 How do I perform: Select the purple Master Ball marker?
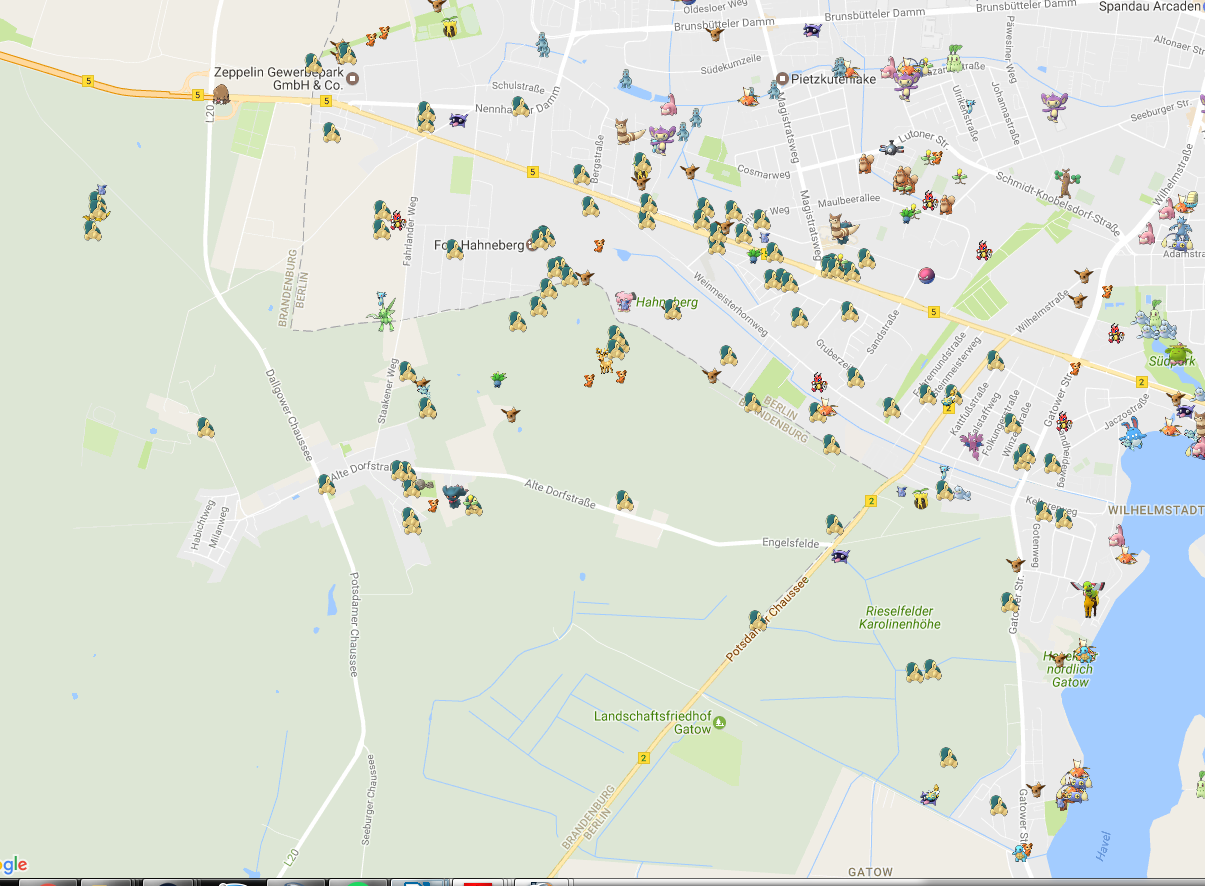[x=928, y=274]
